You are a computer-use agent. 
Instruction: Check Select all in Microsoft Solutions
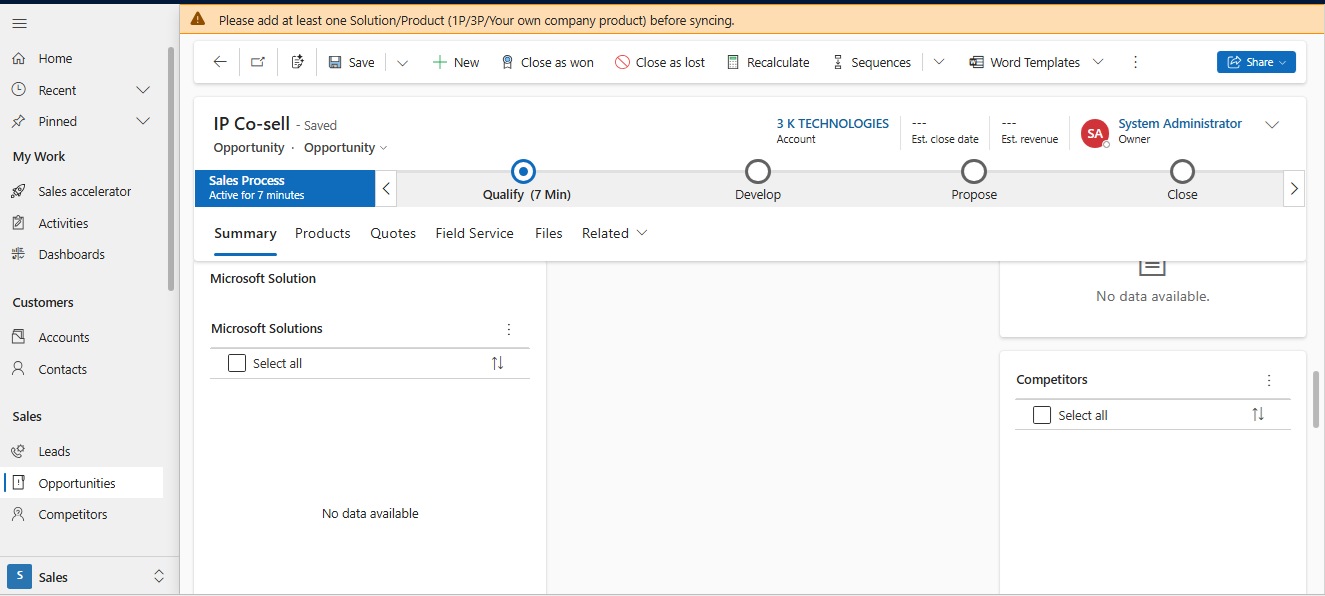pos(237,363)
